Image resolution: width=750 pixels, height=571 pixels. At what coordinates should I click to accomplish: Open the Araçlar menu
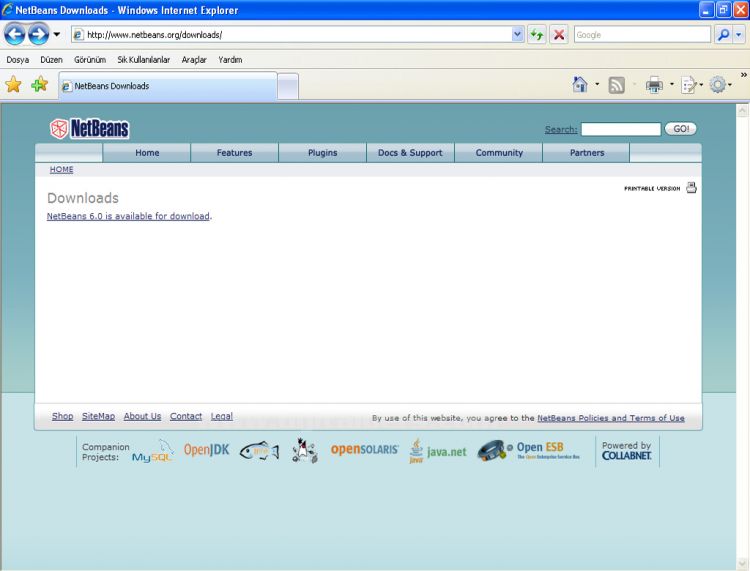pyautogui.click(x=194, y=60)
